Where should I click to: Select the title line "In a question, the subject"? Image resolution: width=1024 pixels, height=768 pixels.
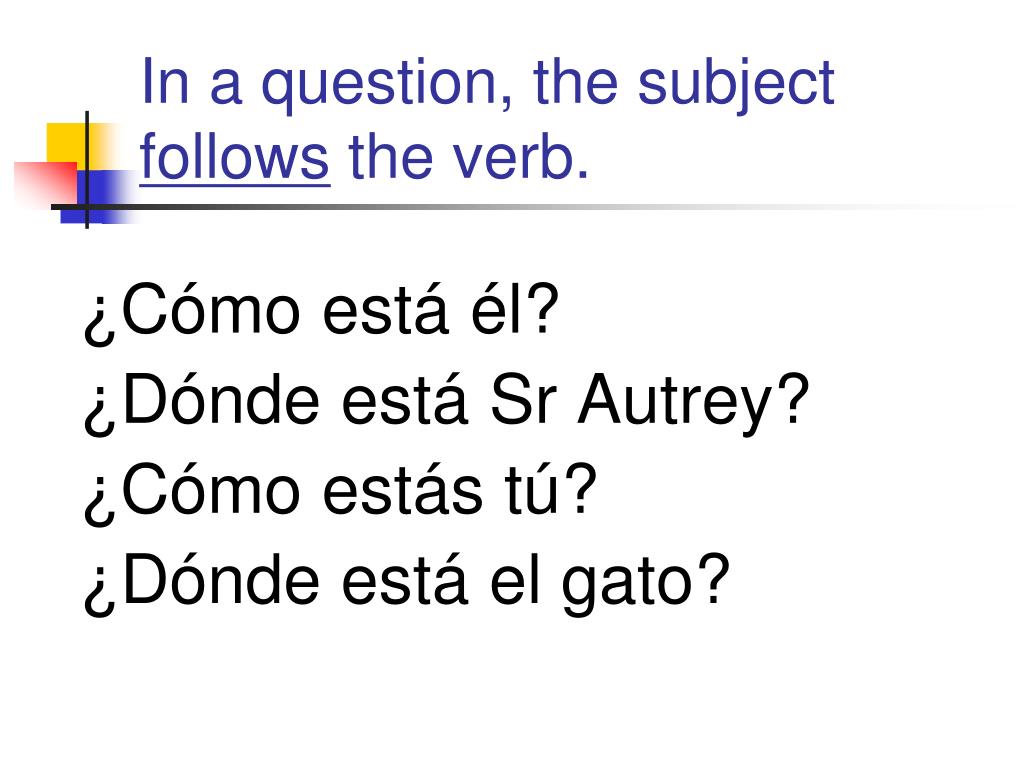[487, 83]
